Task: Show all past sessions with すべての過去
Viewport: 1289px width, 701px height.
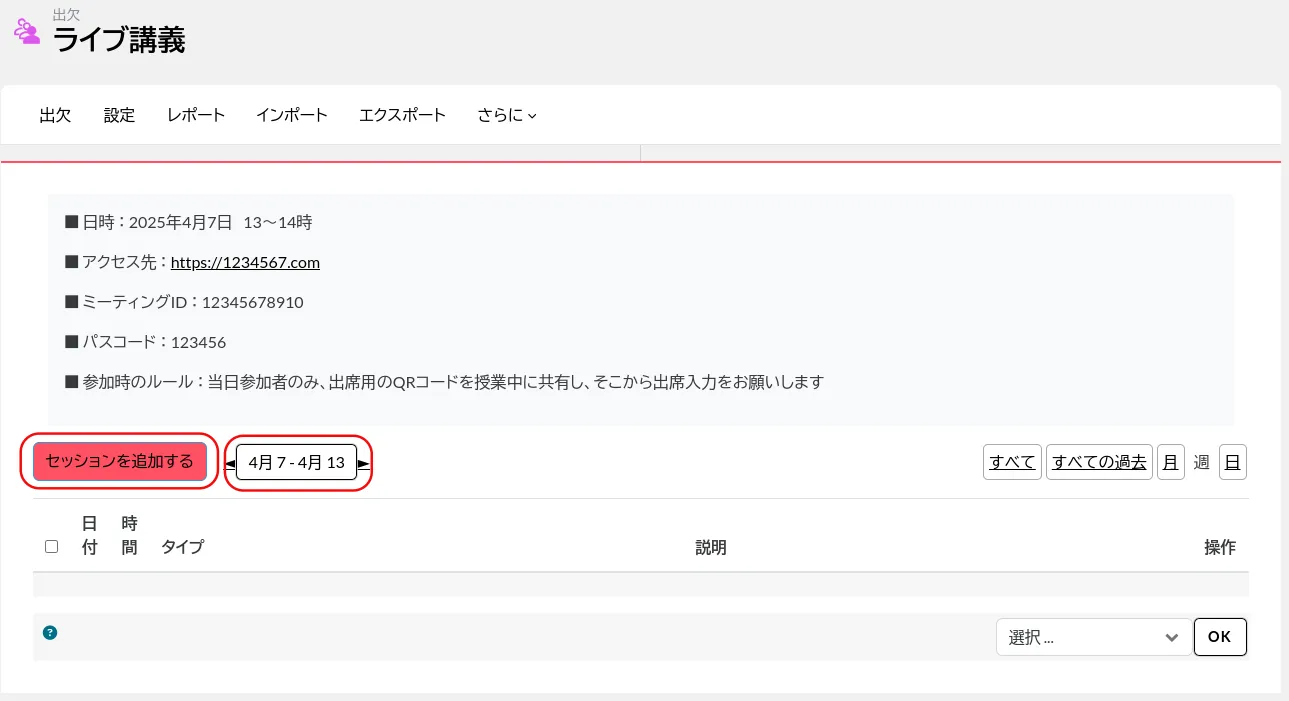Action: click(1099, 462)
